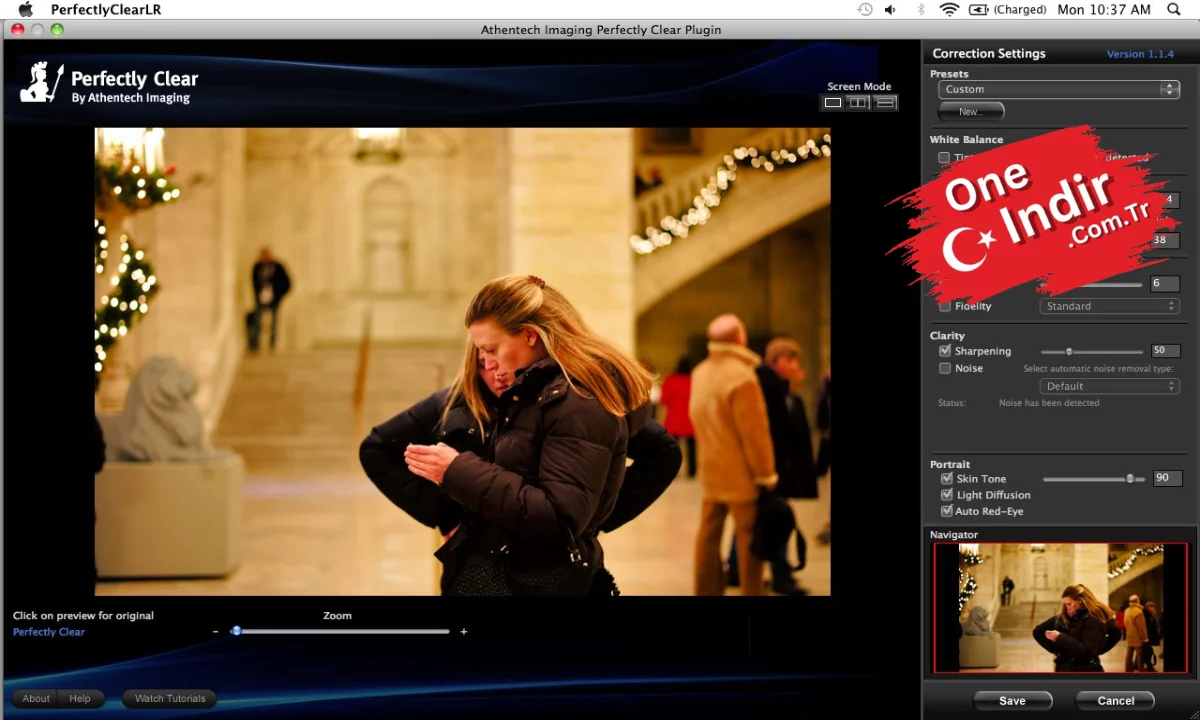Click the value field showing 6
The image size is (1200, 720).
(x=1165, y=284)
